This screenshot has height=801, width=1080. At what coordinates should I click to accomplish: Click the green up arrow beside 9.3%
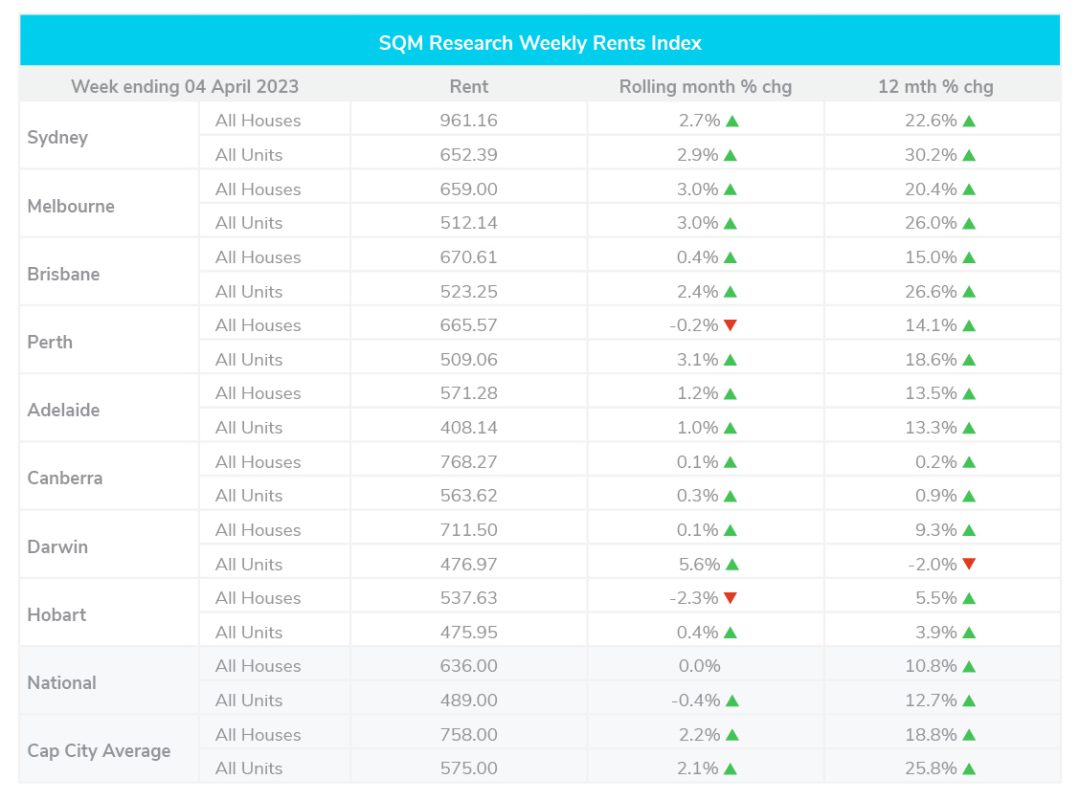click(x=969, y=530)
